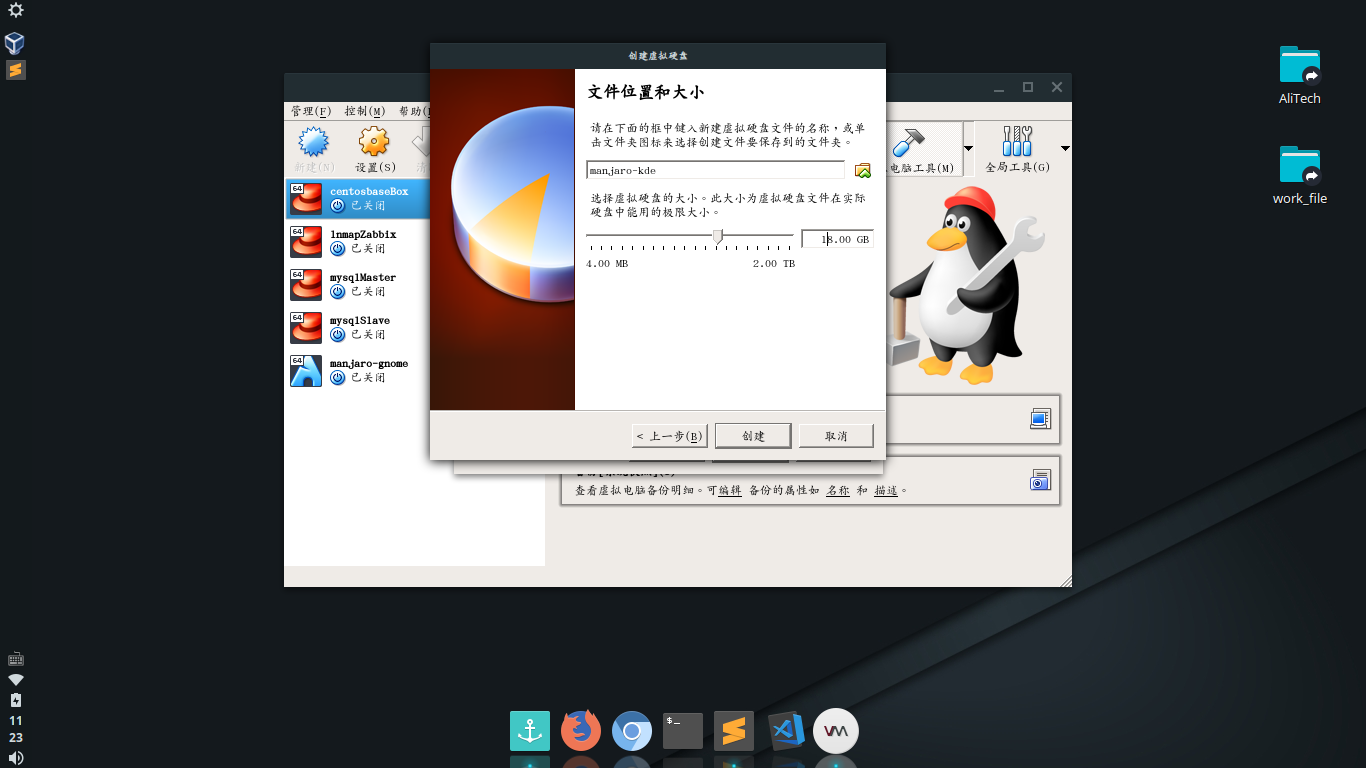Click the 设置(S) gear toolbar icon
The image size is (1366, 768).
(374, 142)
